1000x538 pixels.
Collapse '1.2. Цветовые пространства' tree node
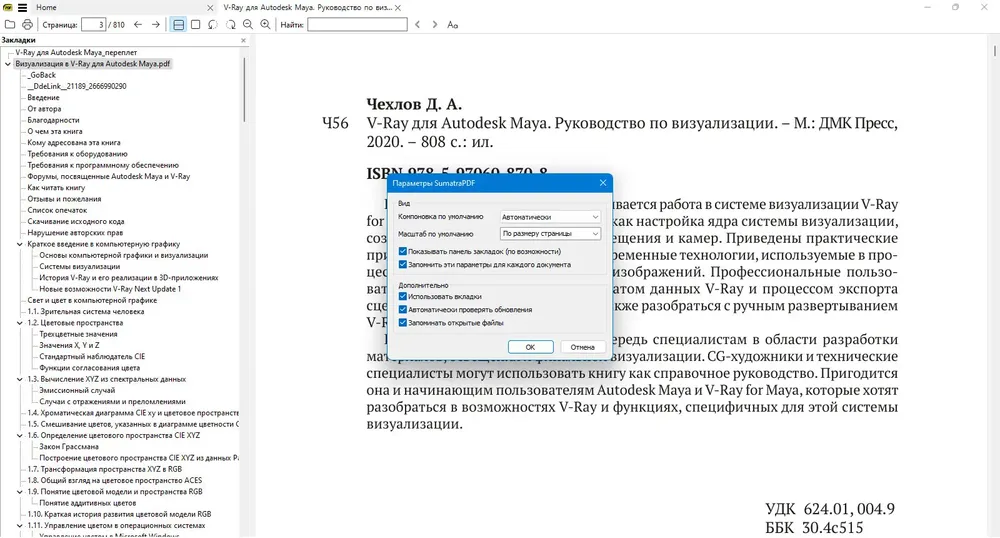pos(20,323)
